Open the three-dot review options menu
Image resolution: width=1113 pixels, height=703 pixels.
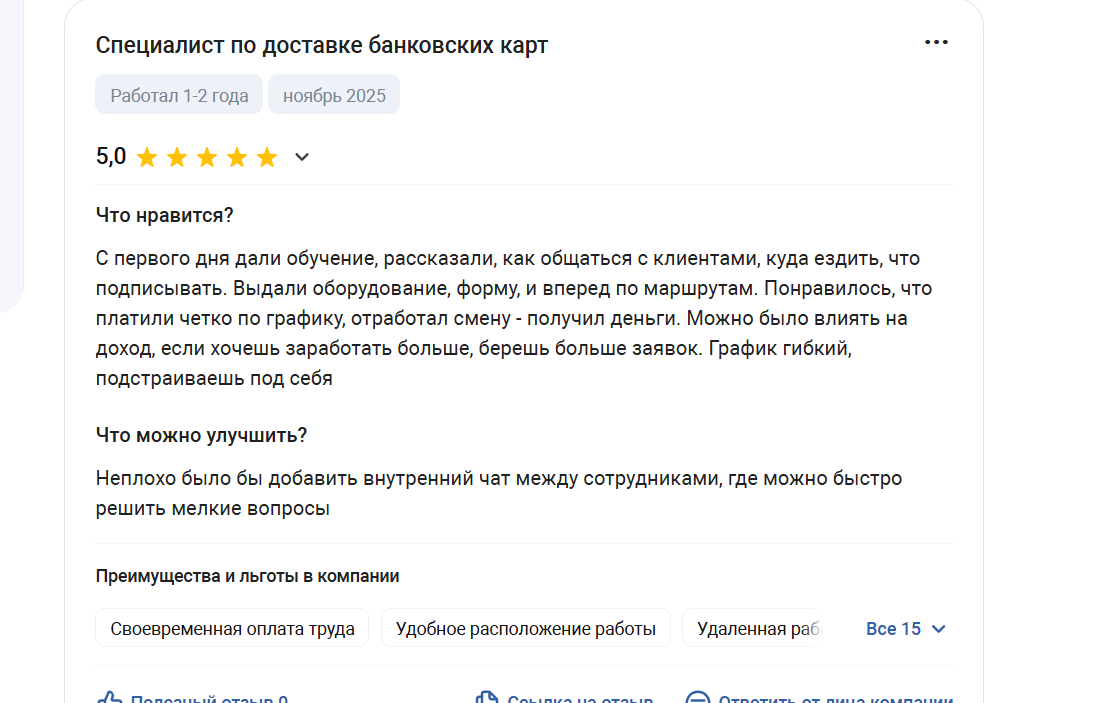(935, 43)
